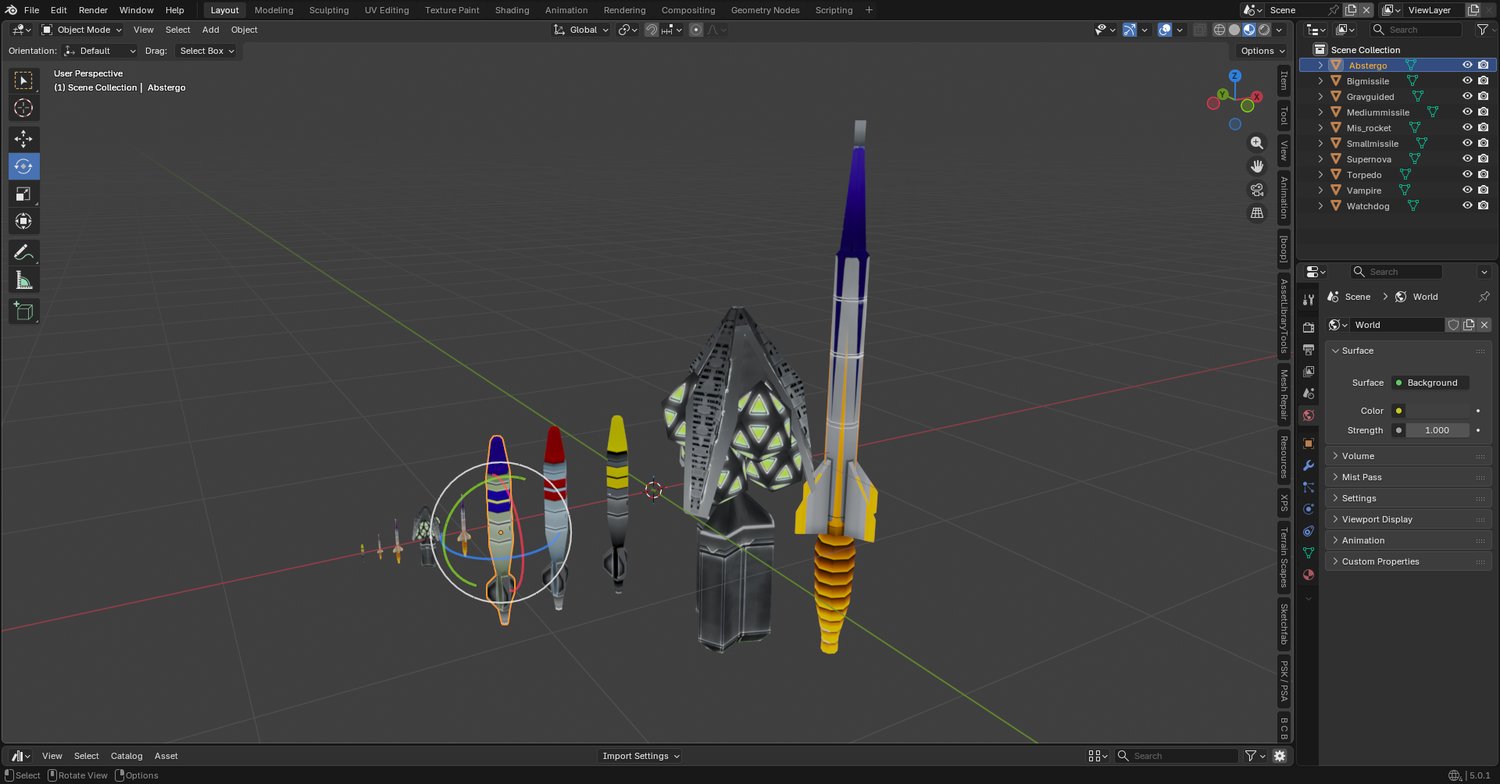
Task: Toggle the camera view icon
Action: pyautogui.click(x=1257, y=190)
